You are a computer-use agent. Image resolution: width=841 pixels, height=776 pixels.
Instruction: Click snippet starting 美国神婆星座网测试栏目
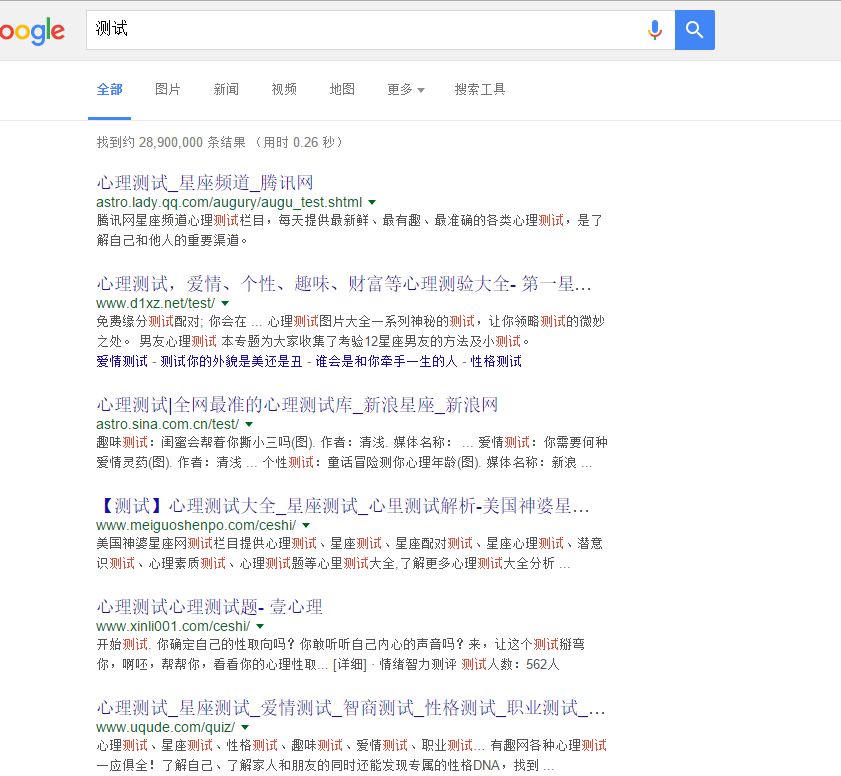pos(350,553)
